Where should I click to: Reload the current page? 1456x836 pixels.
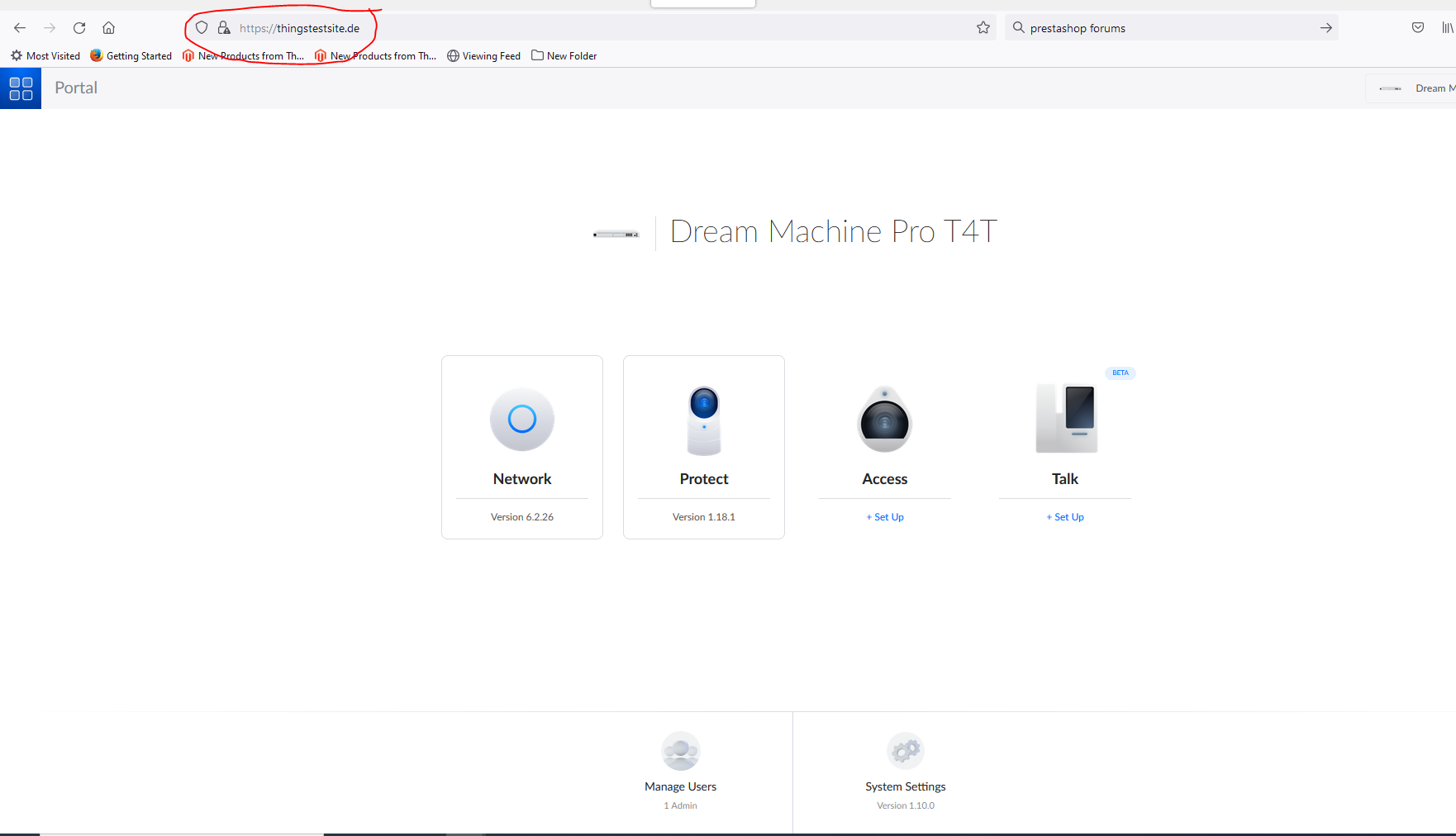[79, 28]
